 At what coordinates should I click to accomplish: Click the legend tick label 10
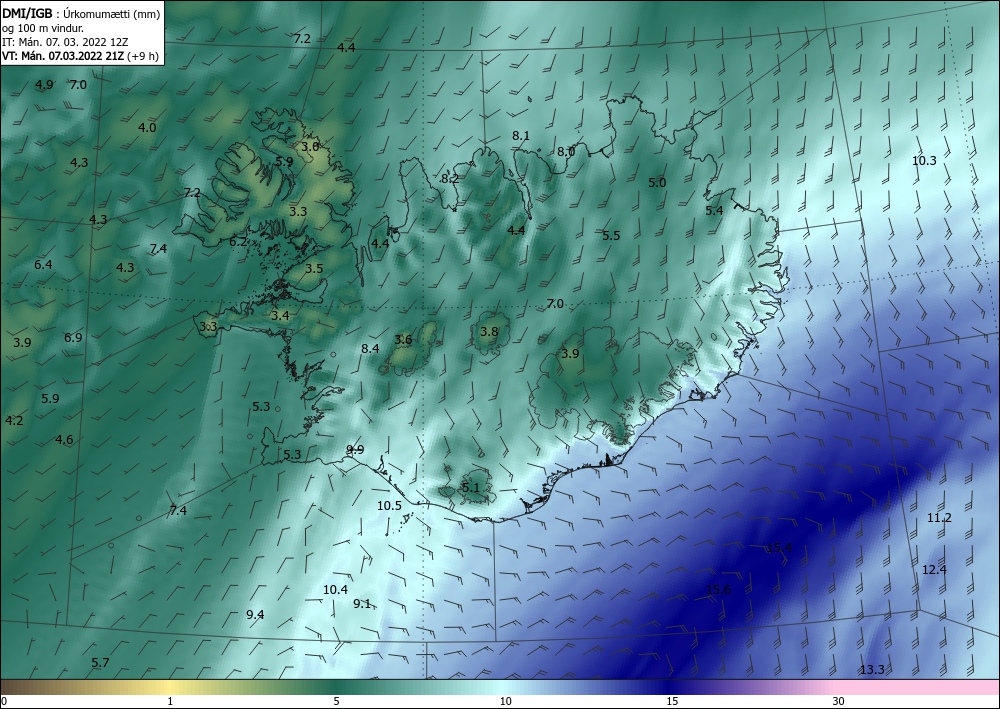coord(506,701)
